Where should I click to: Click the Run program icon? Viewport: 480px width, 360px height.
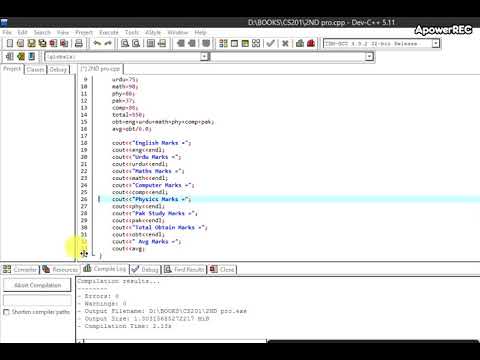coord(234,43)
